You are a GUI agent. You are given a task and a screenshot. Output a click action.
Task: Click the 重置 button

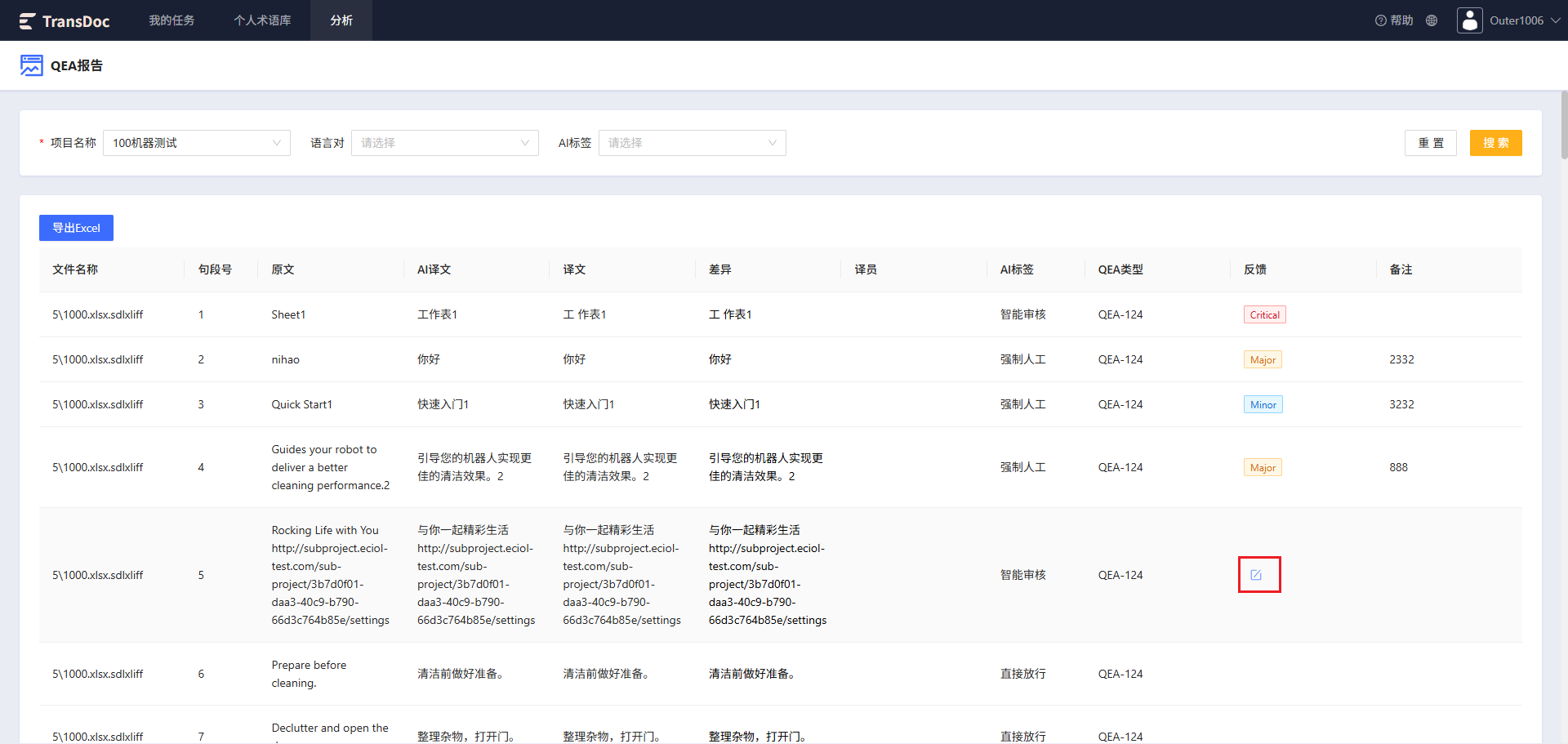tap(1430, 143)
